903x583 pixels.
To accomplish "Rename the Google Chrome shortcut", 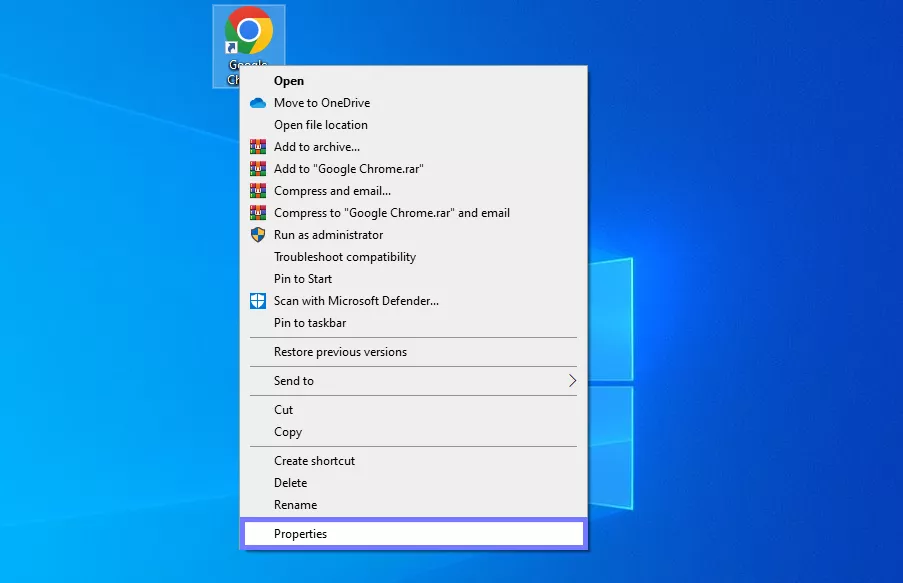I will tap(295, 504).
